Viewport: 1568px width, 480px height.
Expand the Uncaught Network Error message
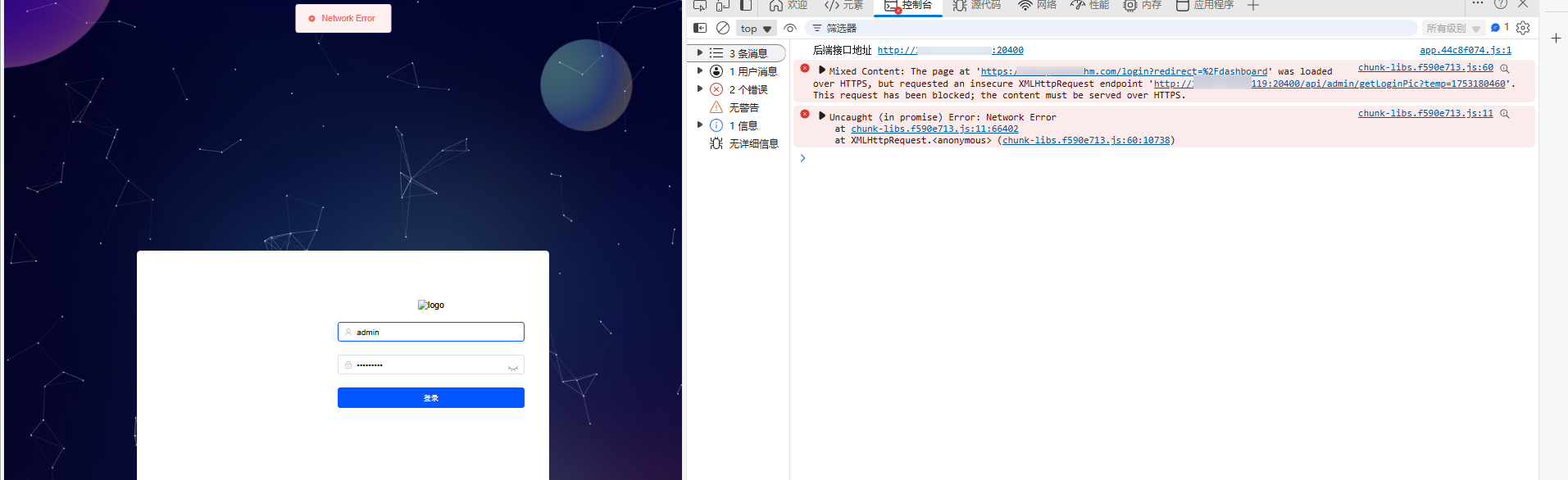pyautogui.click(x=822, y=116)
